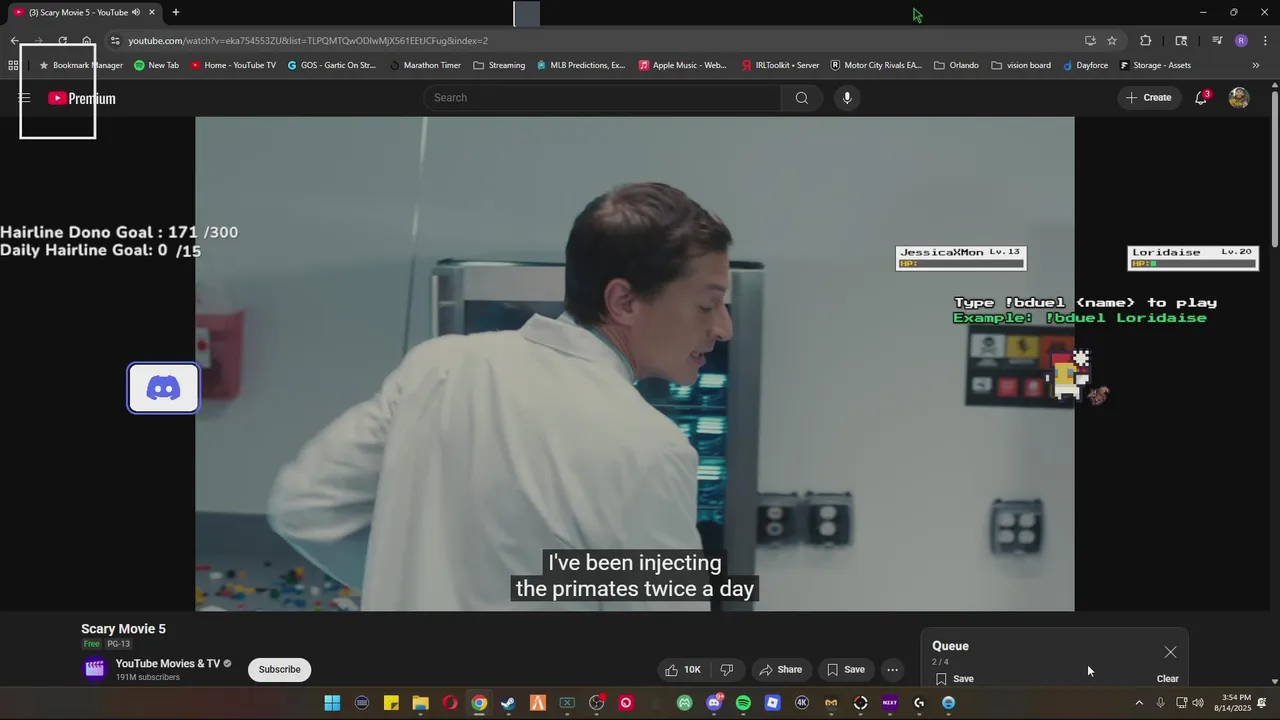Open Steam from the taskbar

coord(508,703)
